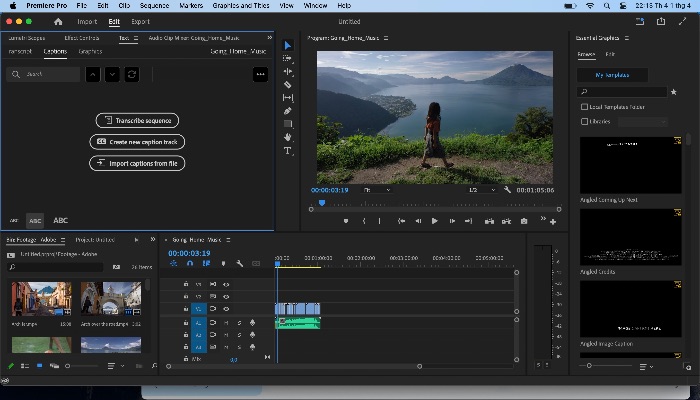
Task: Select the Type tool
Action: click(288, 151)
